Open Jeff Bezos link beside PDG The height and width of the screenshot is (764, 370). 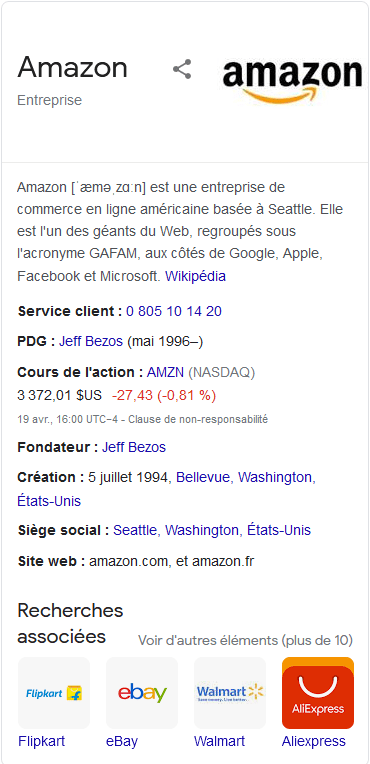pyautogui.click(x=91, y=342)
